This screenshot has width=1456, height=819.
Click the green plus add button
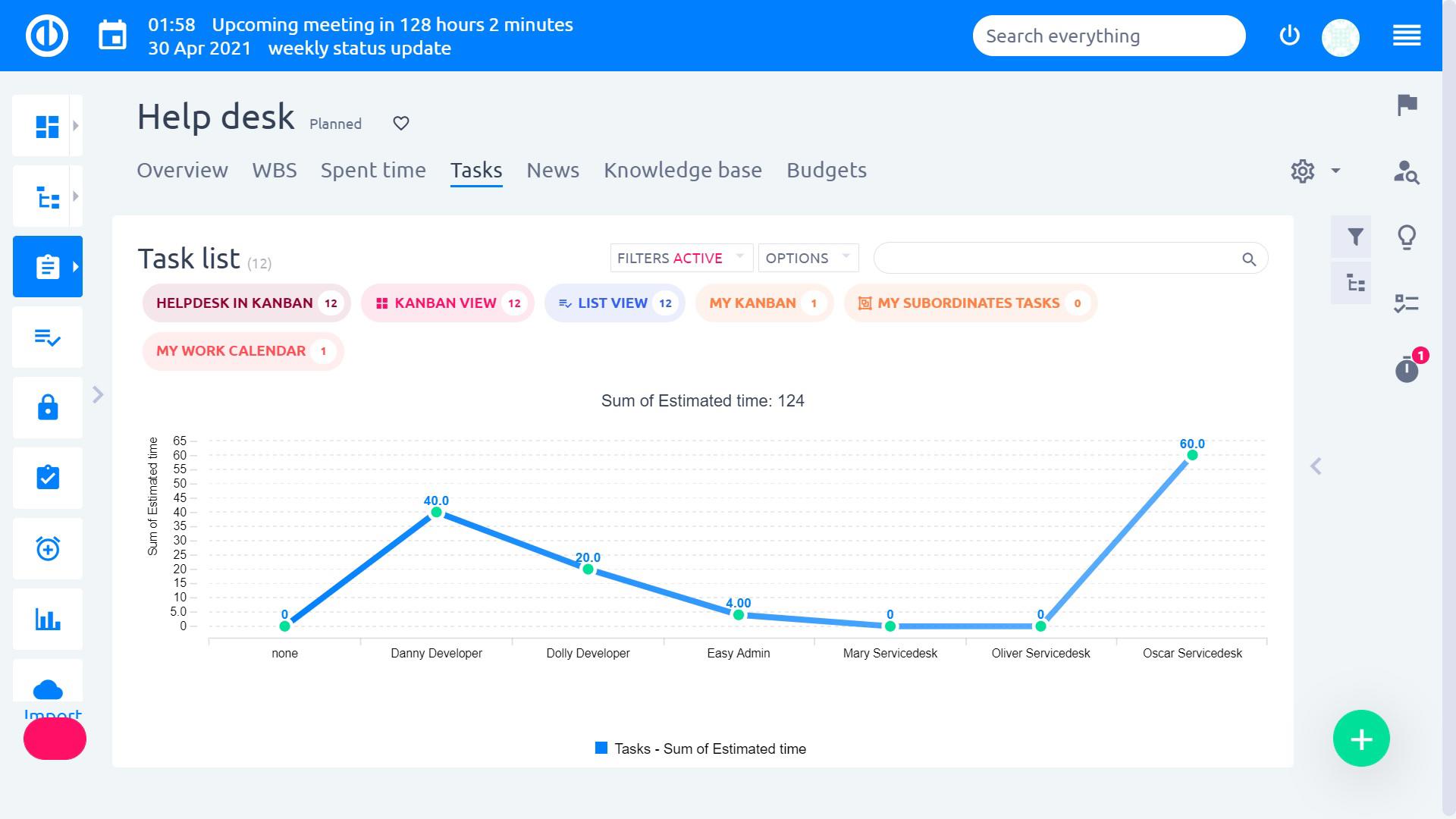pyautogui.click(x=1361, y=739)
